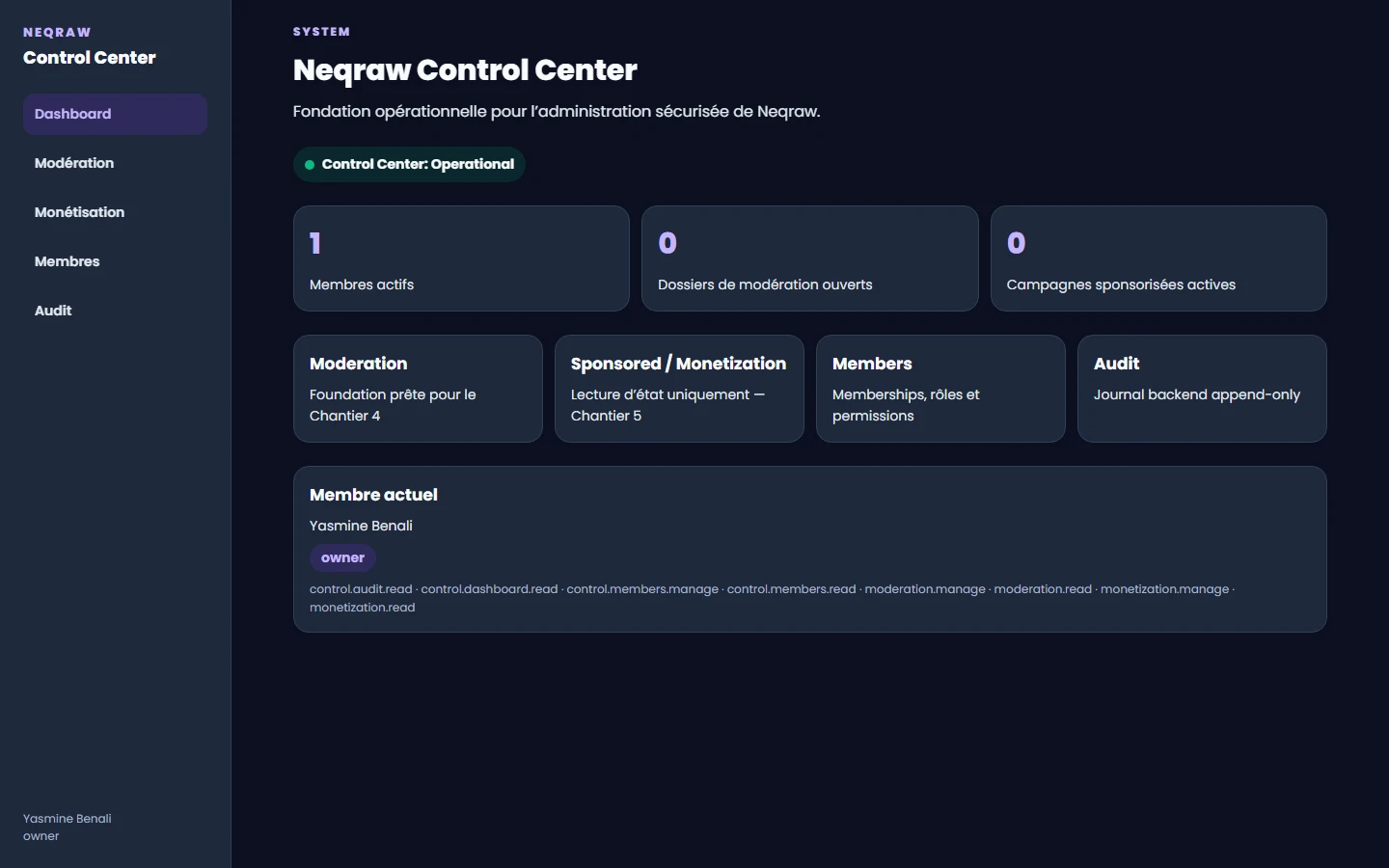The image size is (1389, 868).
Task: Open the Dashboard sidebar item
Action: click(x=115, y=114)
